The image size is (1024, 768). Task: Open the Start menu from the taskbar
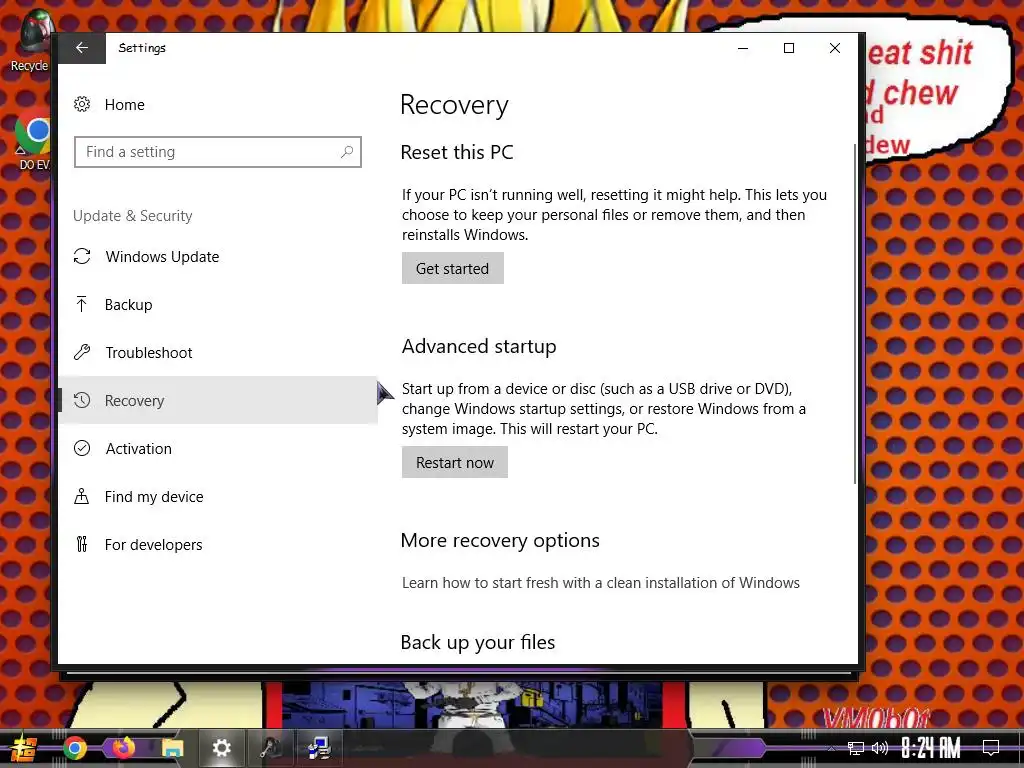pyautogui.click(x=23, y=748)
